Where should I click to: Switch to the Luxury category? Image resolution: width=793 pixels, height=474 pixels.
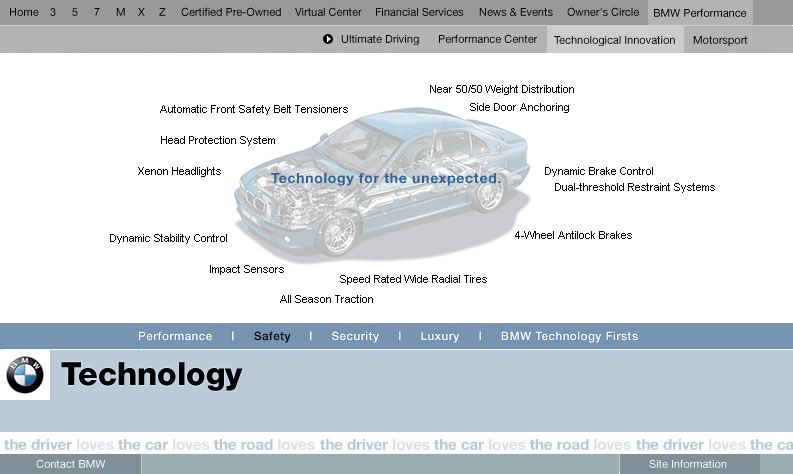(440, 336)
